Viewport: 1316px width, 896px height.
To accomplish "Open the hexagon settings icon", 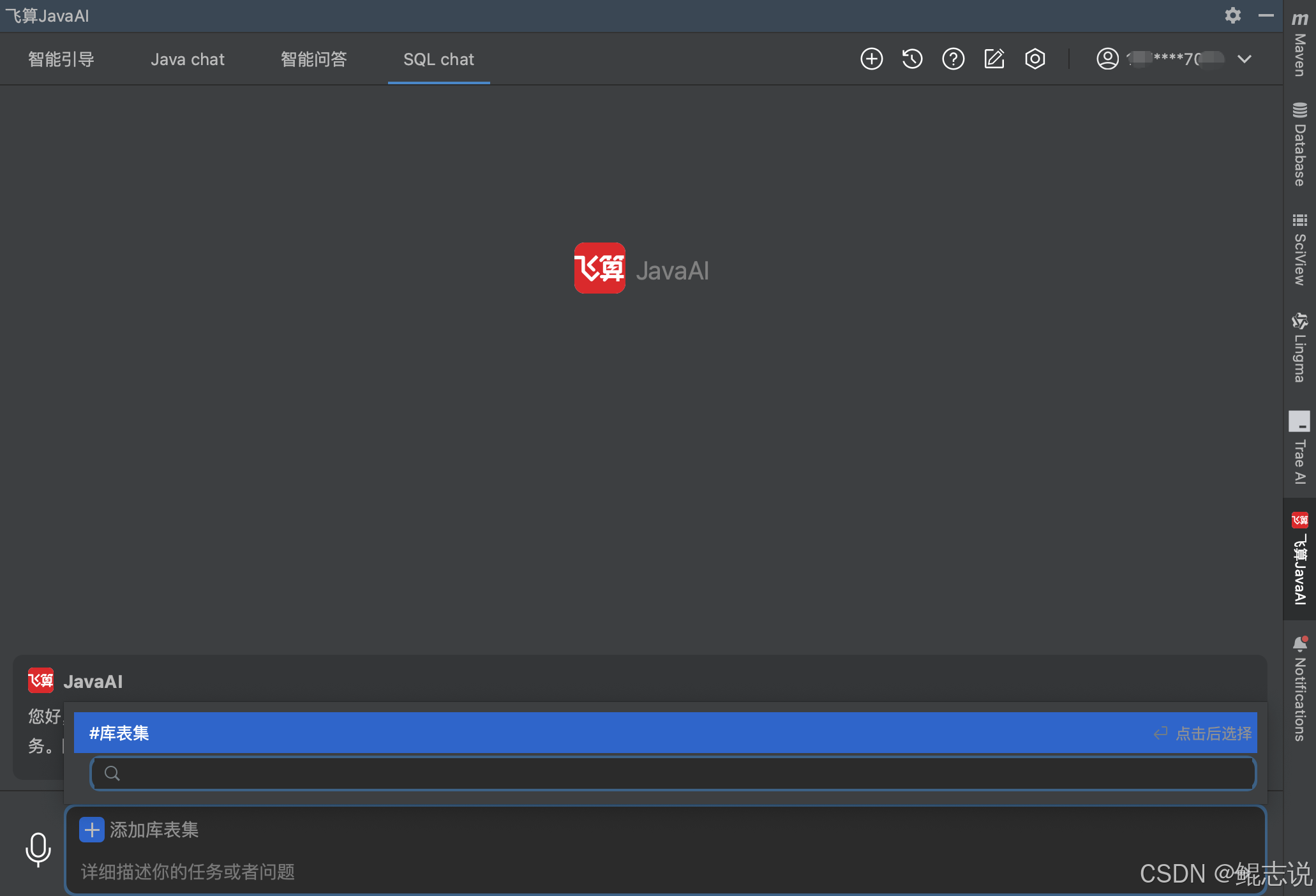I will pos(1035,59).
